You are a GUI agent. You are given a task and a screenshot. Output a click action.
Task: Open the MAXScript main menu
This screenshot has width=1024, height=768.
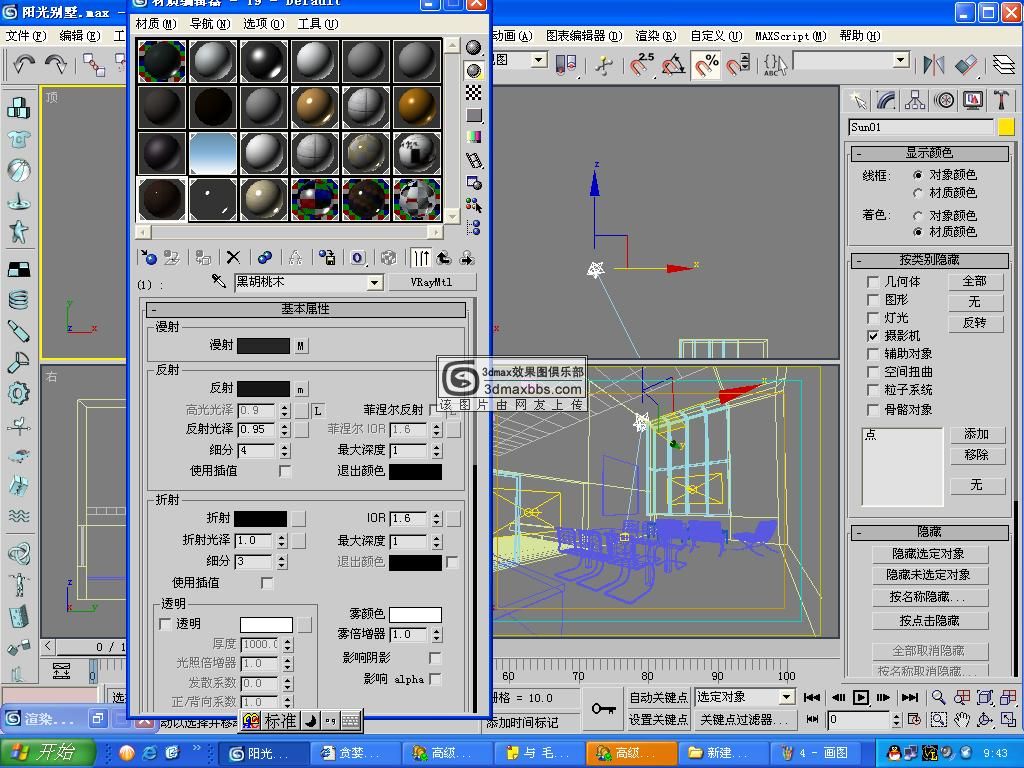(790, 36)
